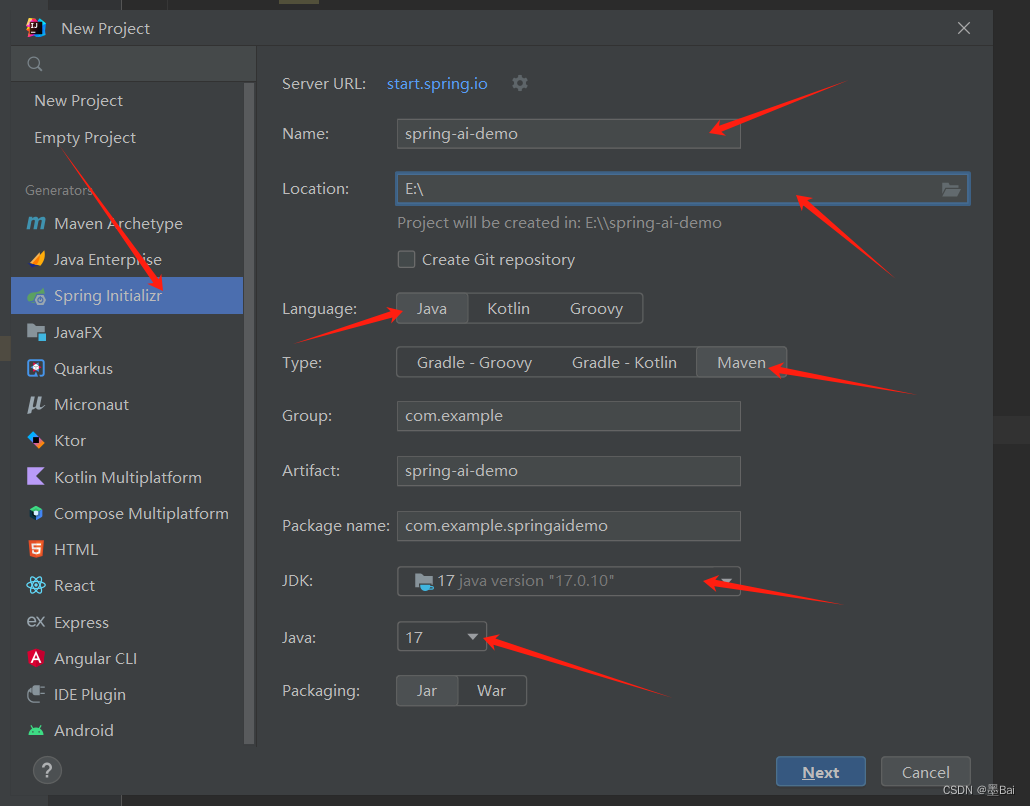Select Jar packaging
Image resolution: width=1030 pixels, height=806 pixels.
coord(427,691)
